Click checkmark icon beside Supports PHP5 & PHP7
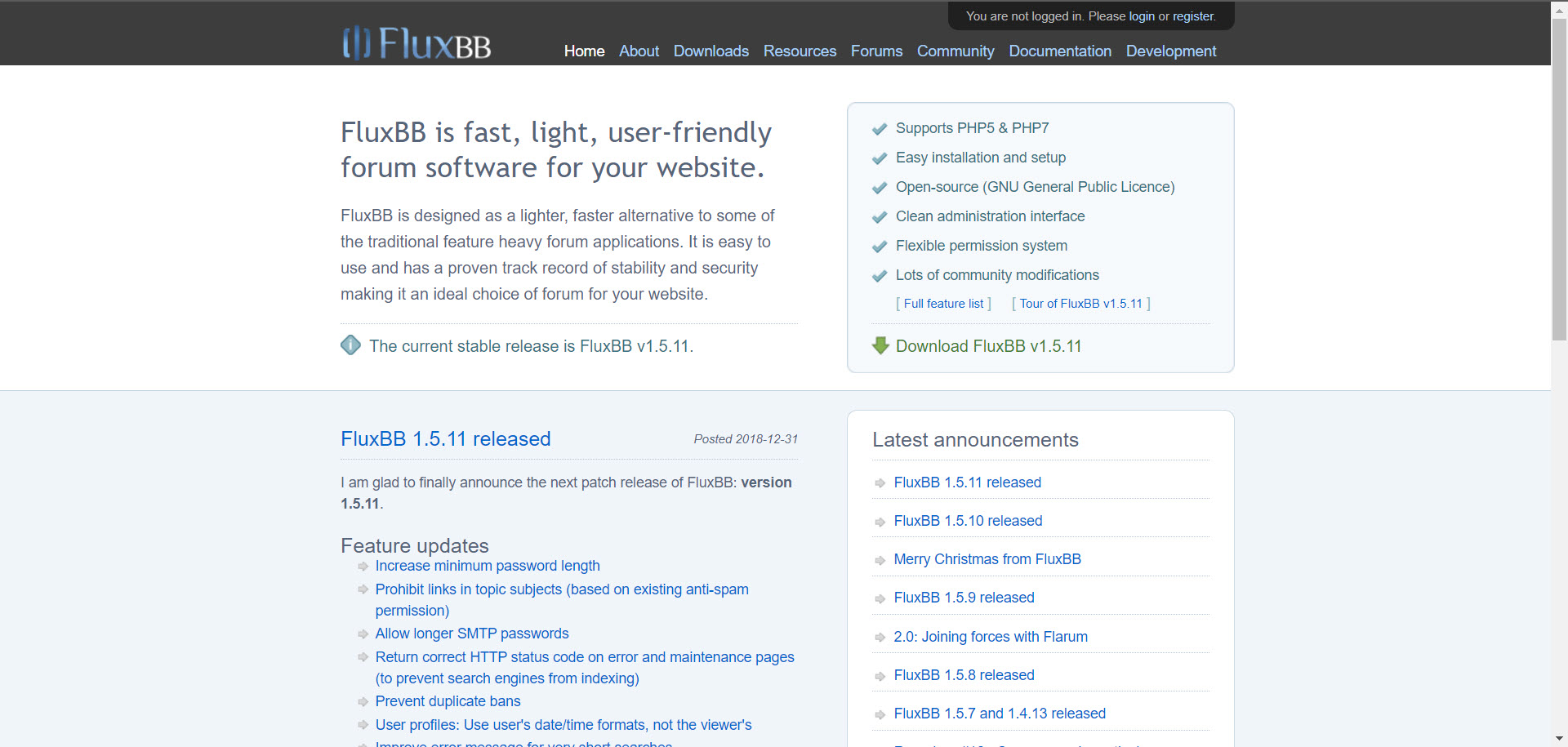The width and height of the screenshot is (1568, 747). point(880,129)
